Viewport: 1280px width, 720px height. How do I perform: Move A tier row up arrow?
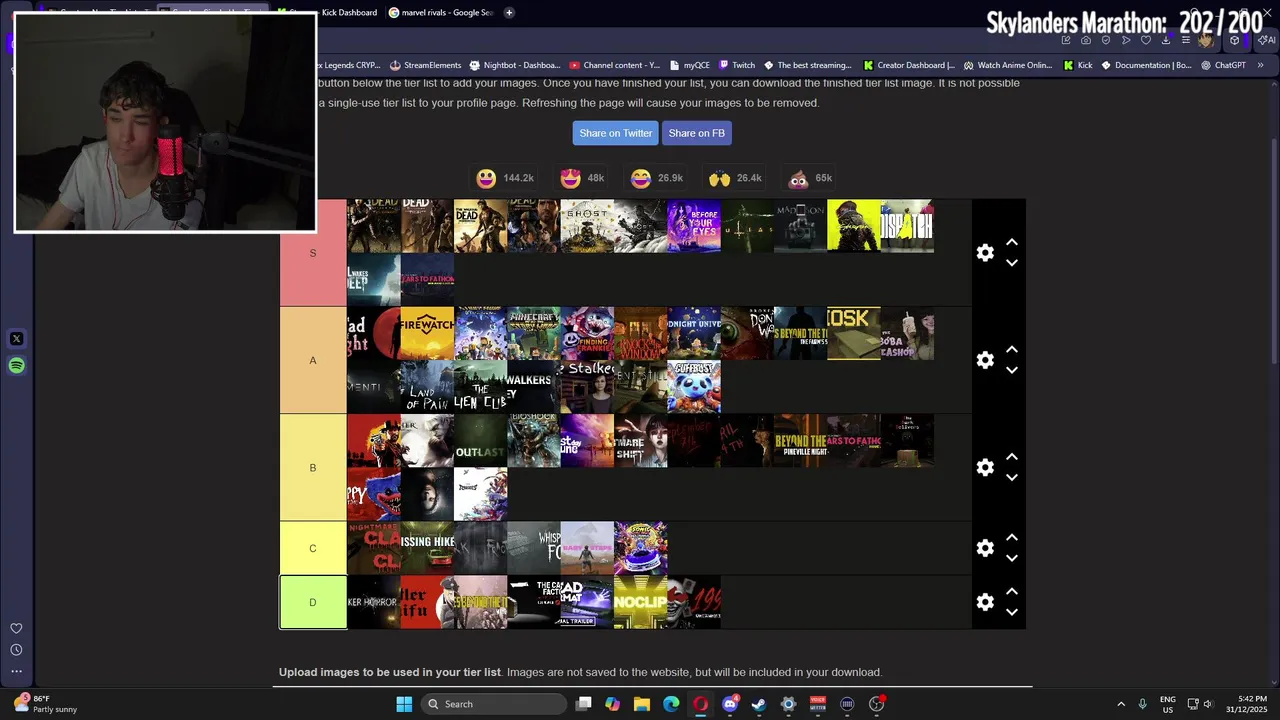click(x=1012, y=349)
